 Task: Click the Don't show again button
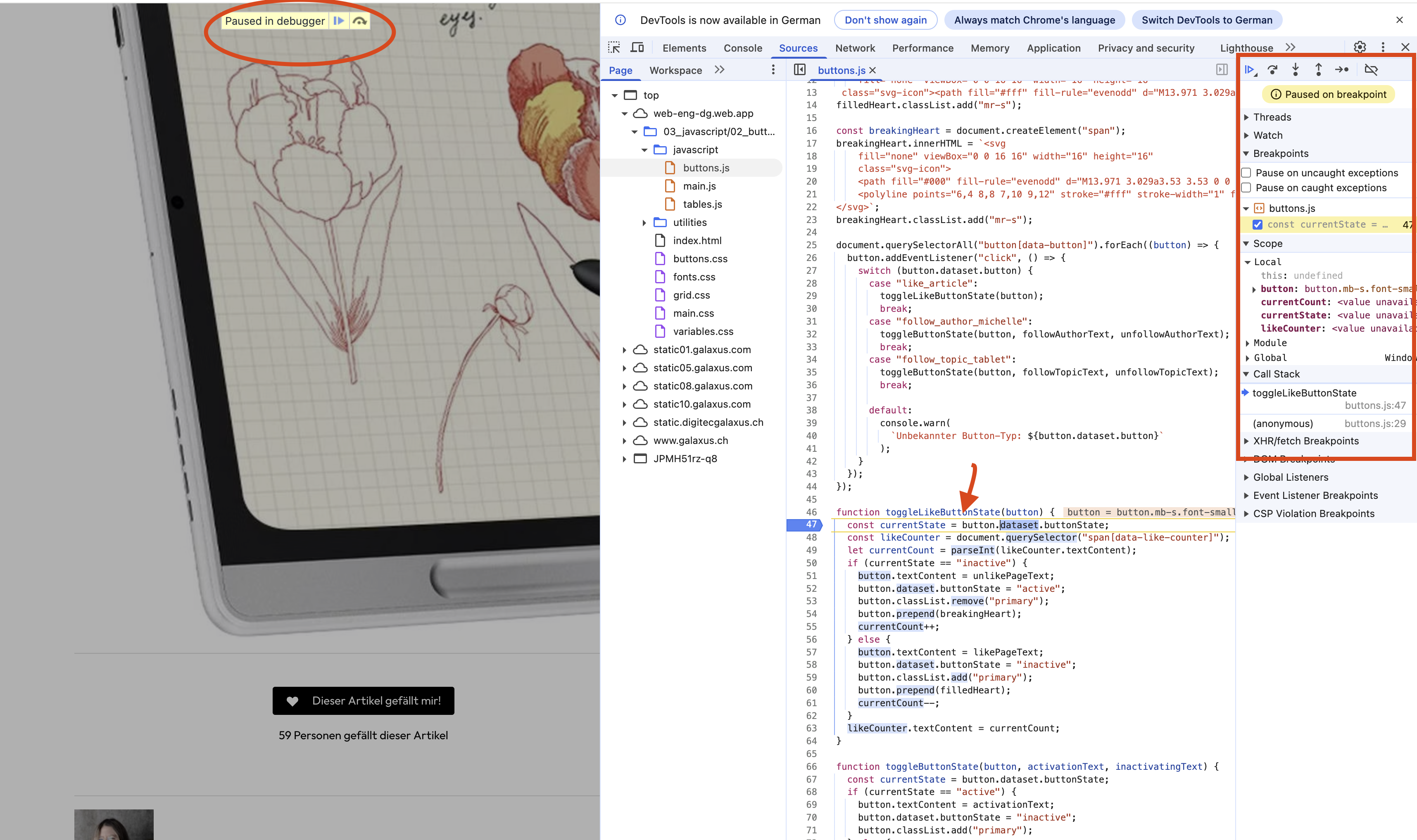pos(885,20)
